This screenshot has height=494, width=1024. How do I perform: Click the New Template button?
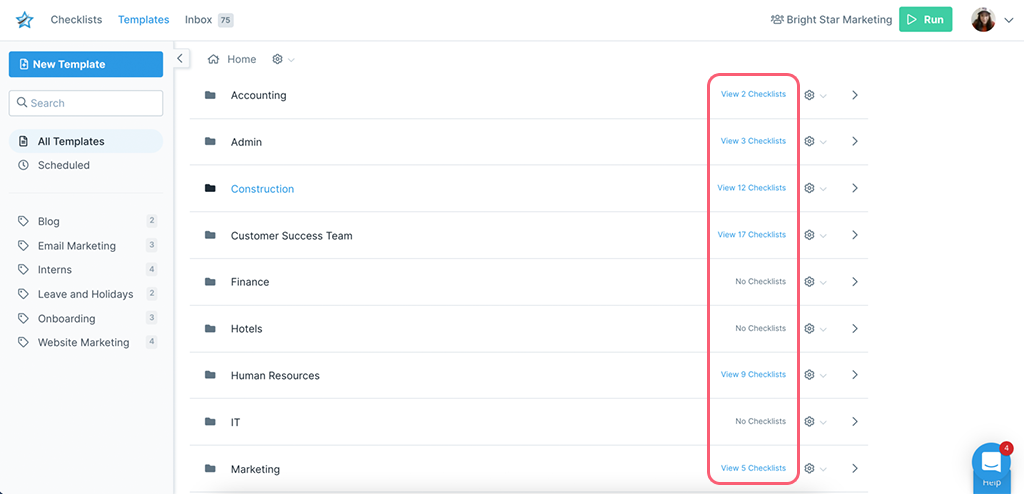click(x=86, y=64)
